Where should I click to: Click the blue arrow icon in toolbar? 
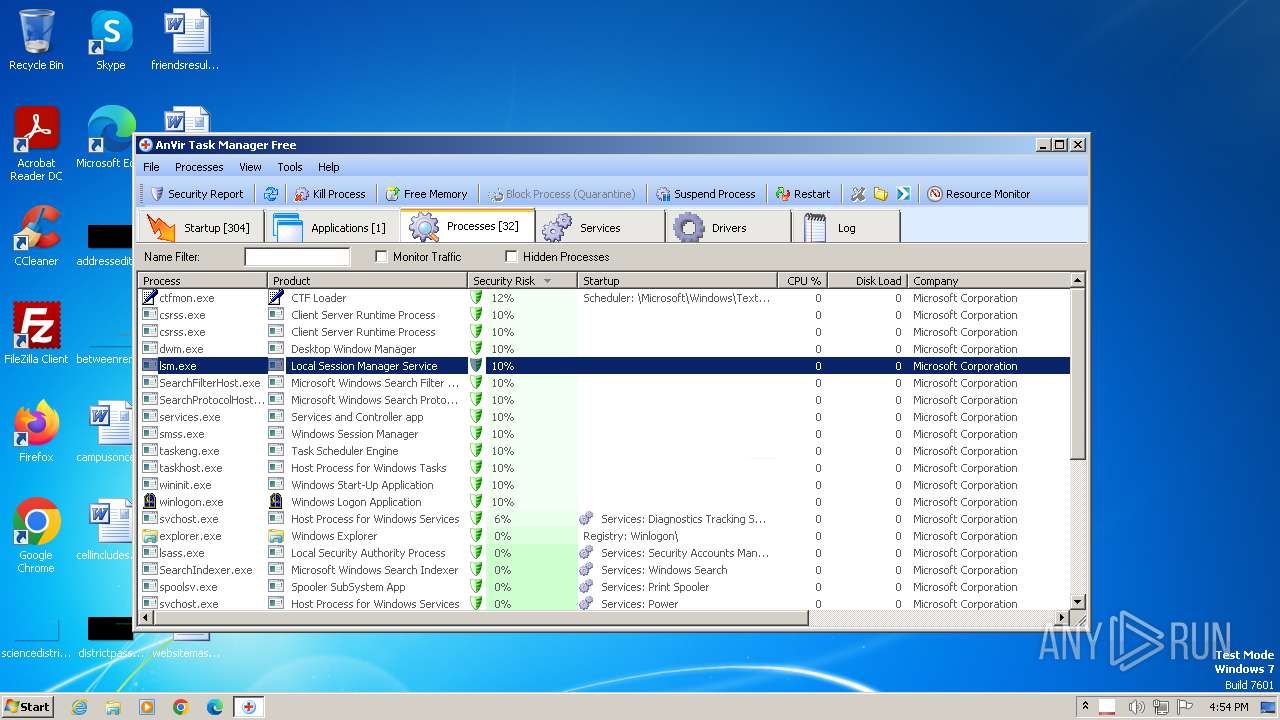pyautogui.click(x=903, y=194)
